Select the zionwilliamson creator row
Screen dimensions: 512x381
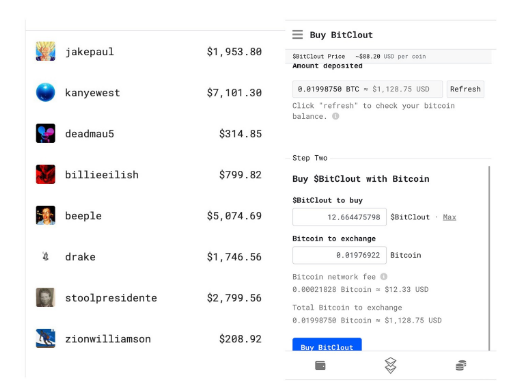(x=149, y=339)
